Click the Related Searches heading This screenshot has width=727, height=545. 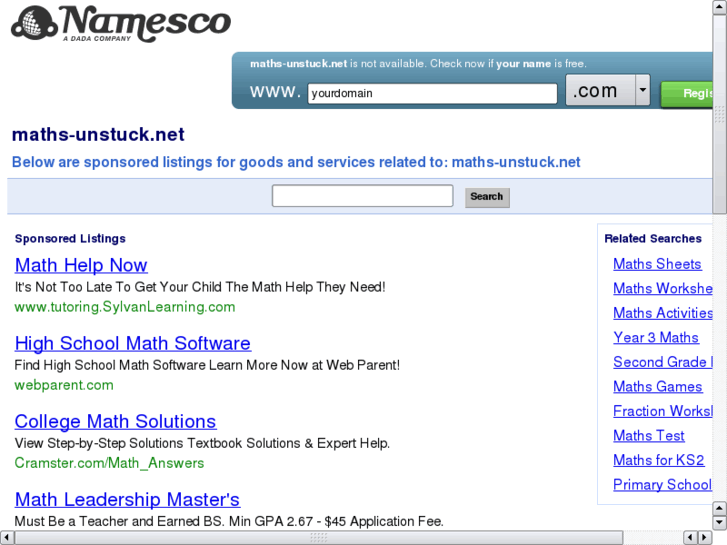tap(653, 238)
